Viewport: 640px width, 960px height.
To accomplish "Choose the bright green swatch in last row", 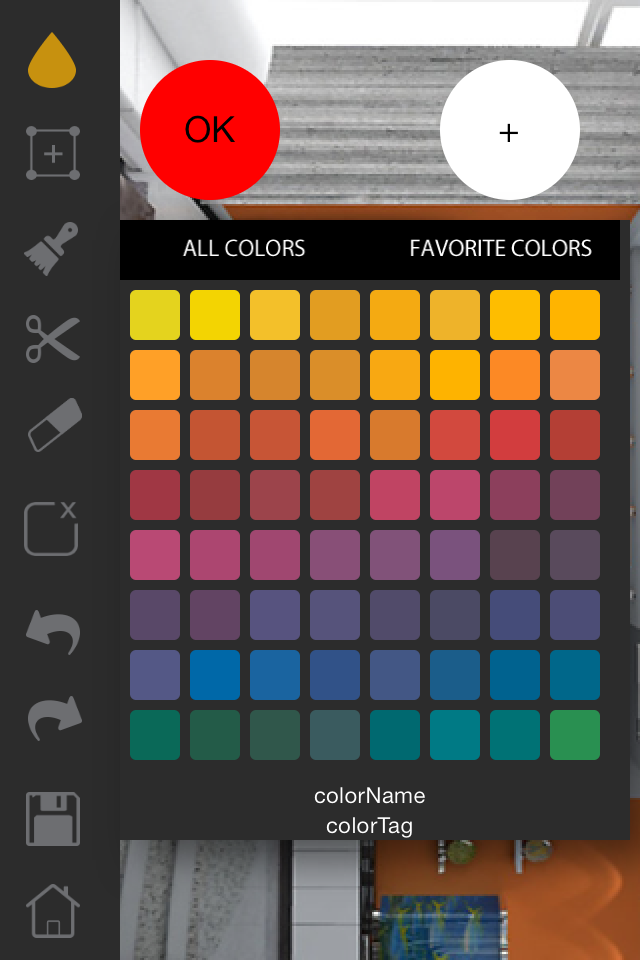I will (575, 735).
